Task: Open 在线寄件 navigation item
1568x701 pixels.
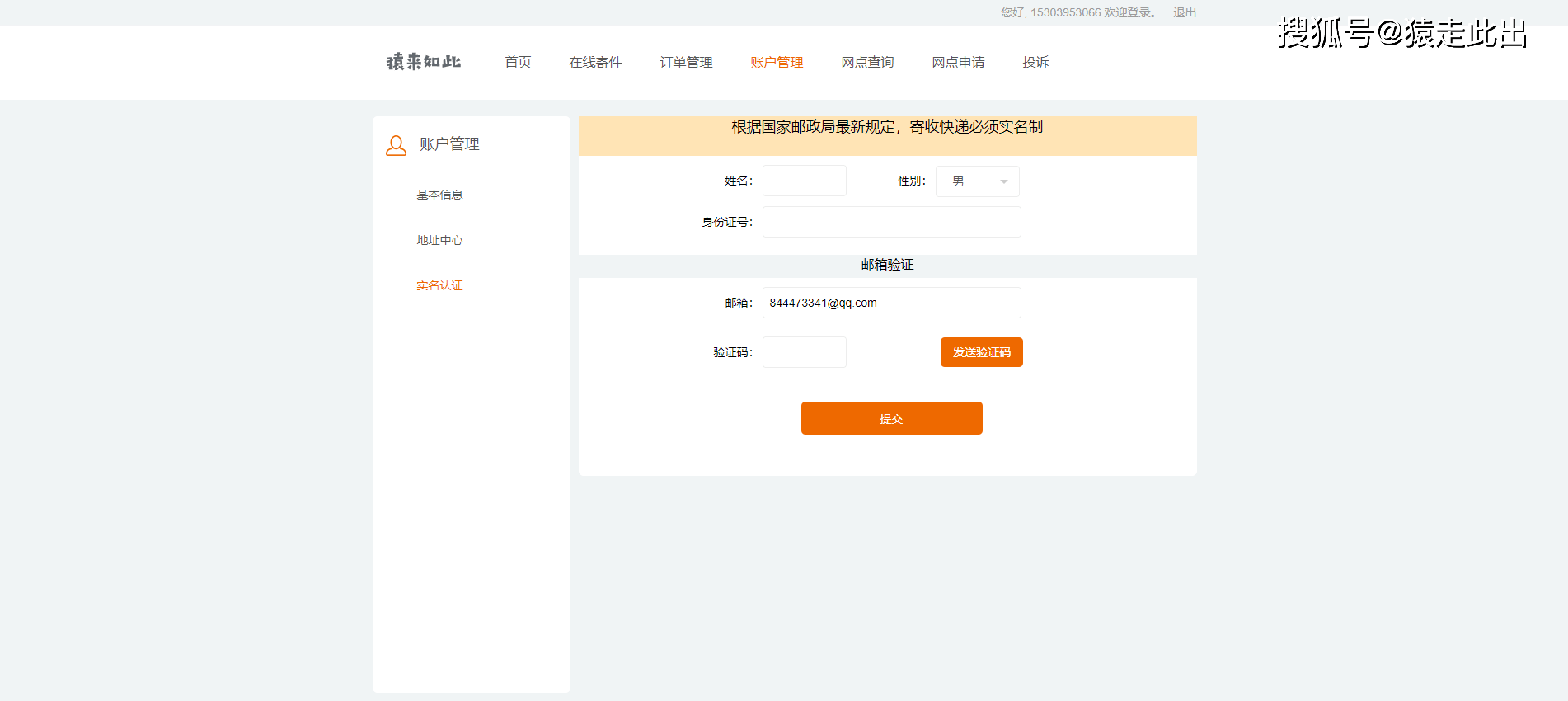Action: [595, 63]
